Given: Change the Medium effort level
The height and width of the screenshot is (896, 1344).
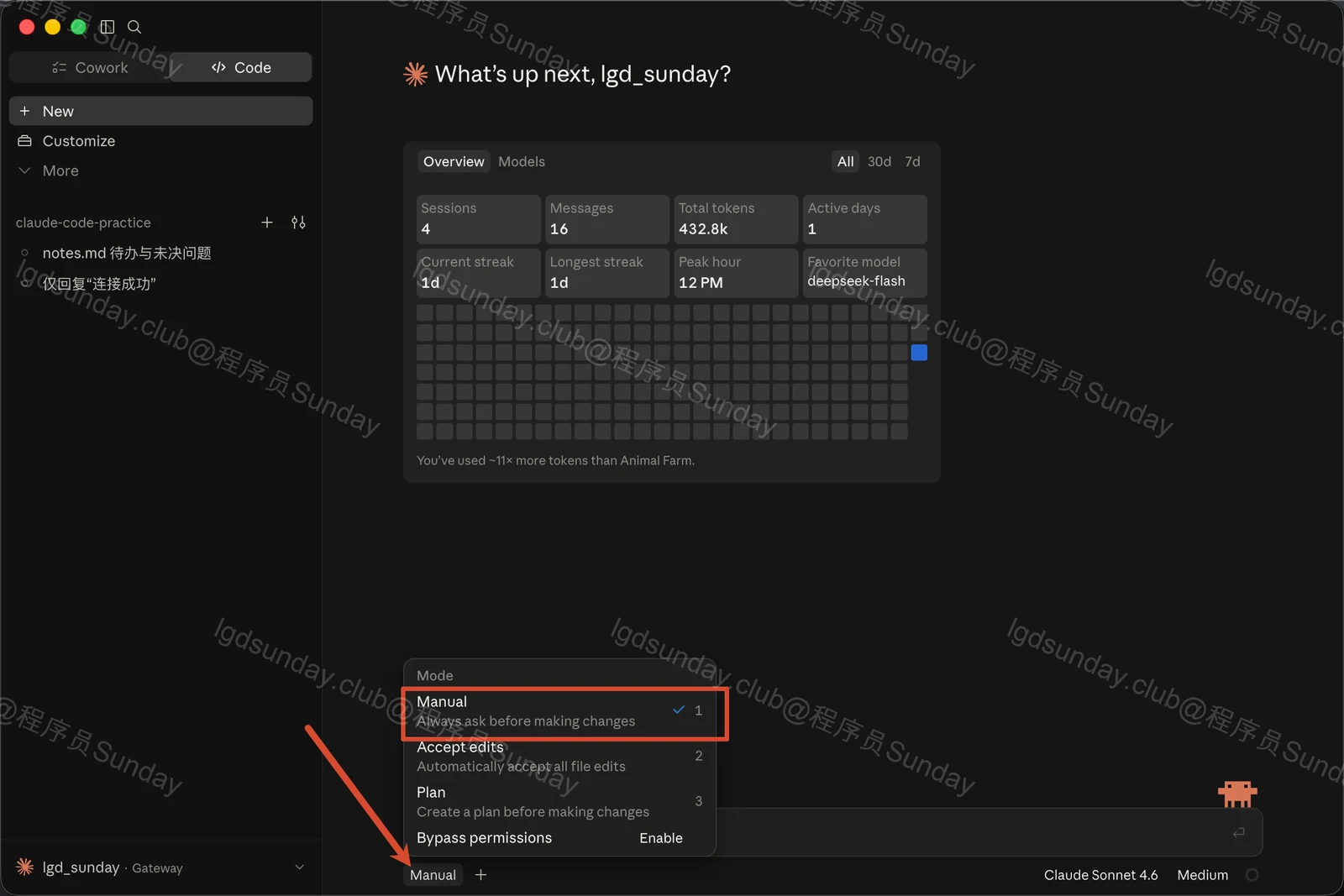Looking at the screenshot, I should tap(1202, 875).
